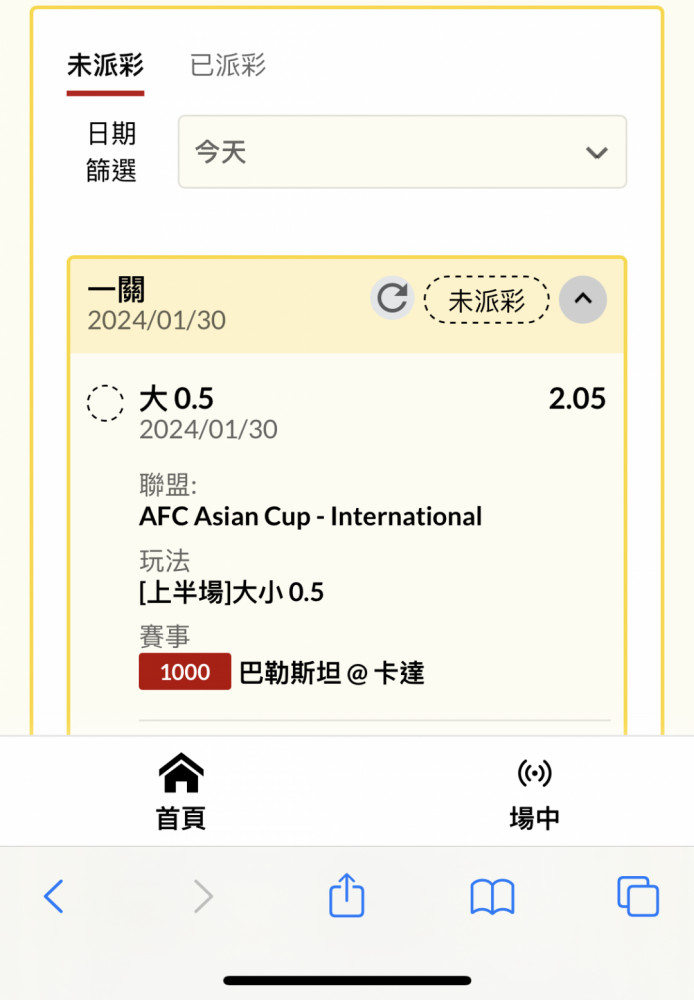Tap the 未派彩 status badge
694x1000 pixels.
pyautogui.click(x=486, y=300)
